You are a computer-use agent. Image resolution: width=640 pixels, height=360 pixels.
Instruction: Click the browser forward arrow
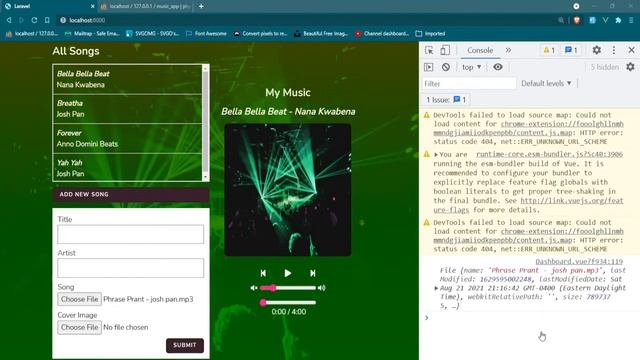click(21, 20)
